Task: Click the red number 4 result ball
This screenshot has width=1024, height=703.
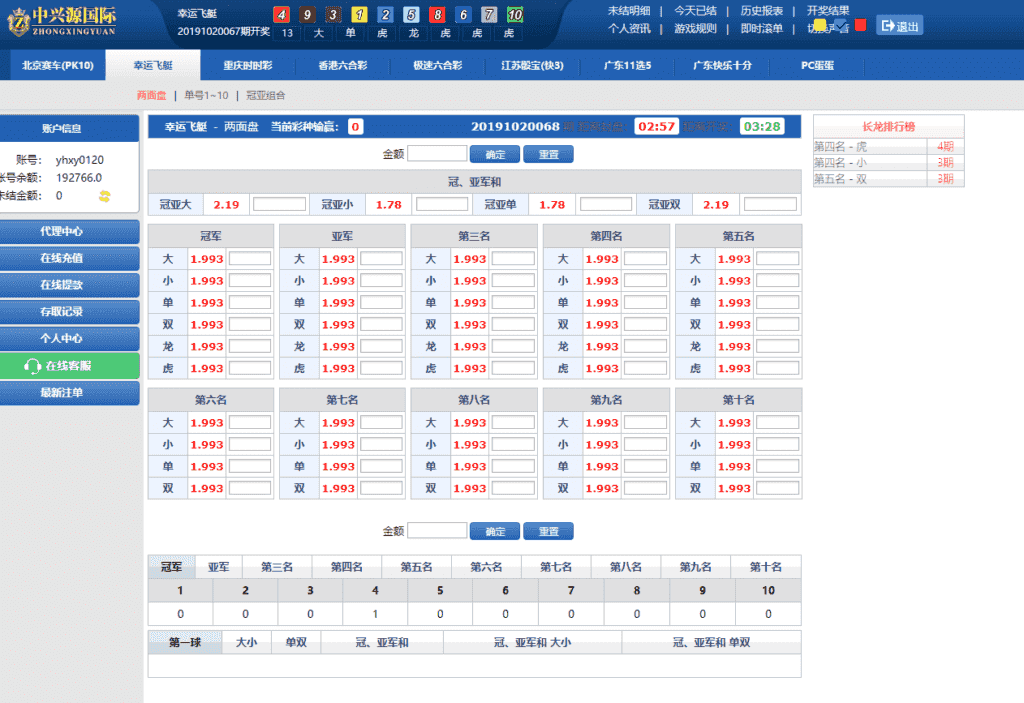Action: point(282,15)
